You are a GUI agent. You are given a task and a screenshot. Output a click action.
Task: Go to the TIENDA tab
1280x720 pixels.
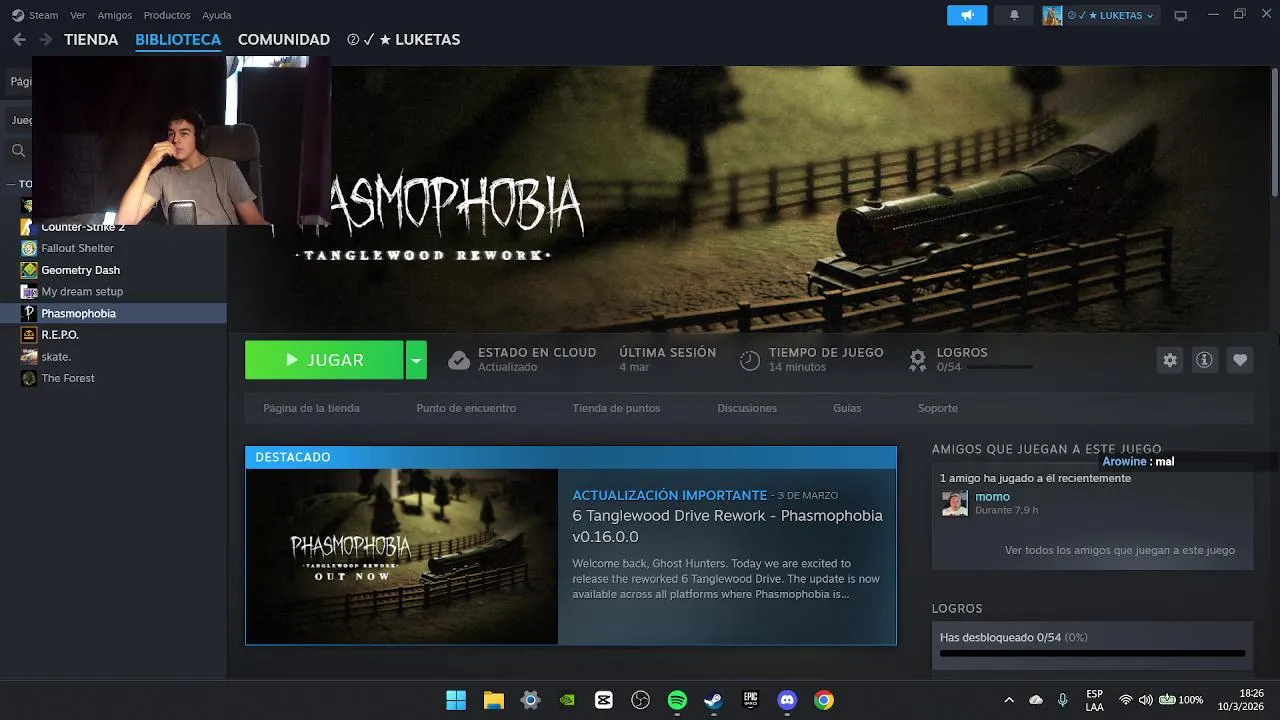click(91, 40)
